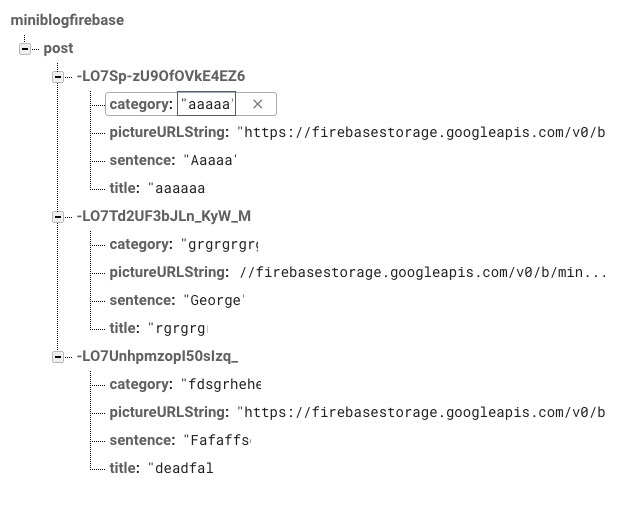Screen dimensions: 642x505
Task: Collapse the -LO7Td2UF3bJLn_KyW_M node
Action: pos(58,216)
